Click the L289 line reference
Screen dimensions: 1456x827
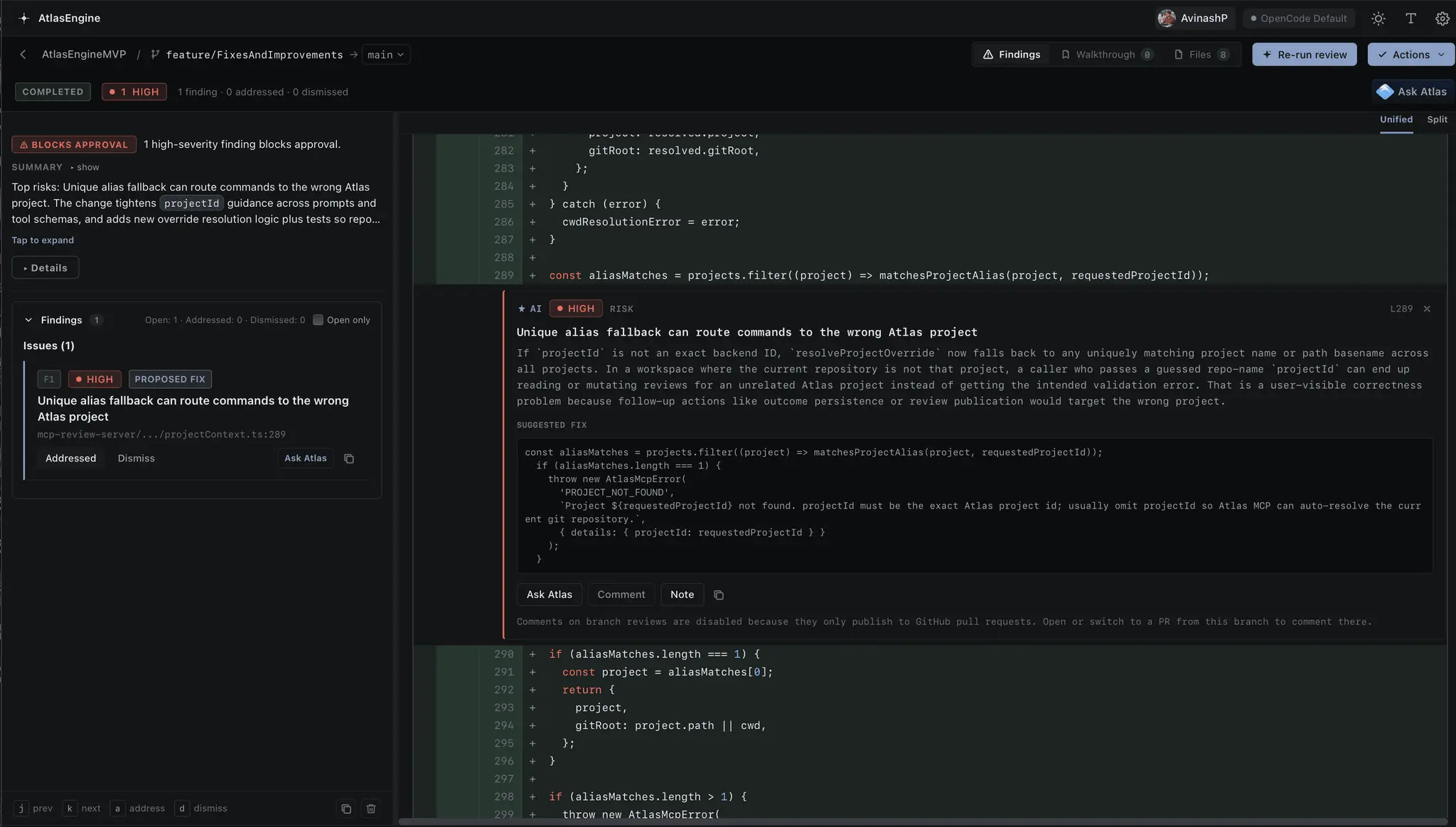tap(1401, 309)
